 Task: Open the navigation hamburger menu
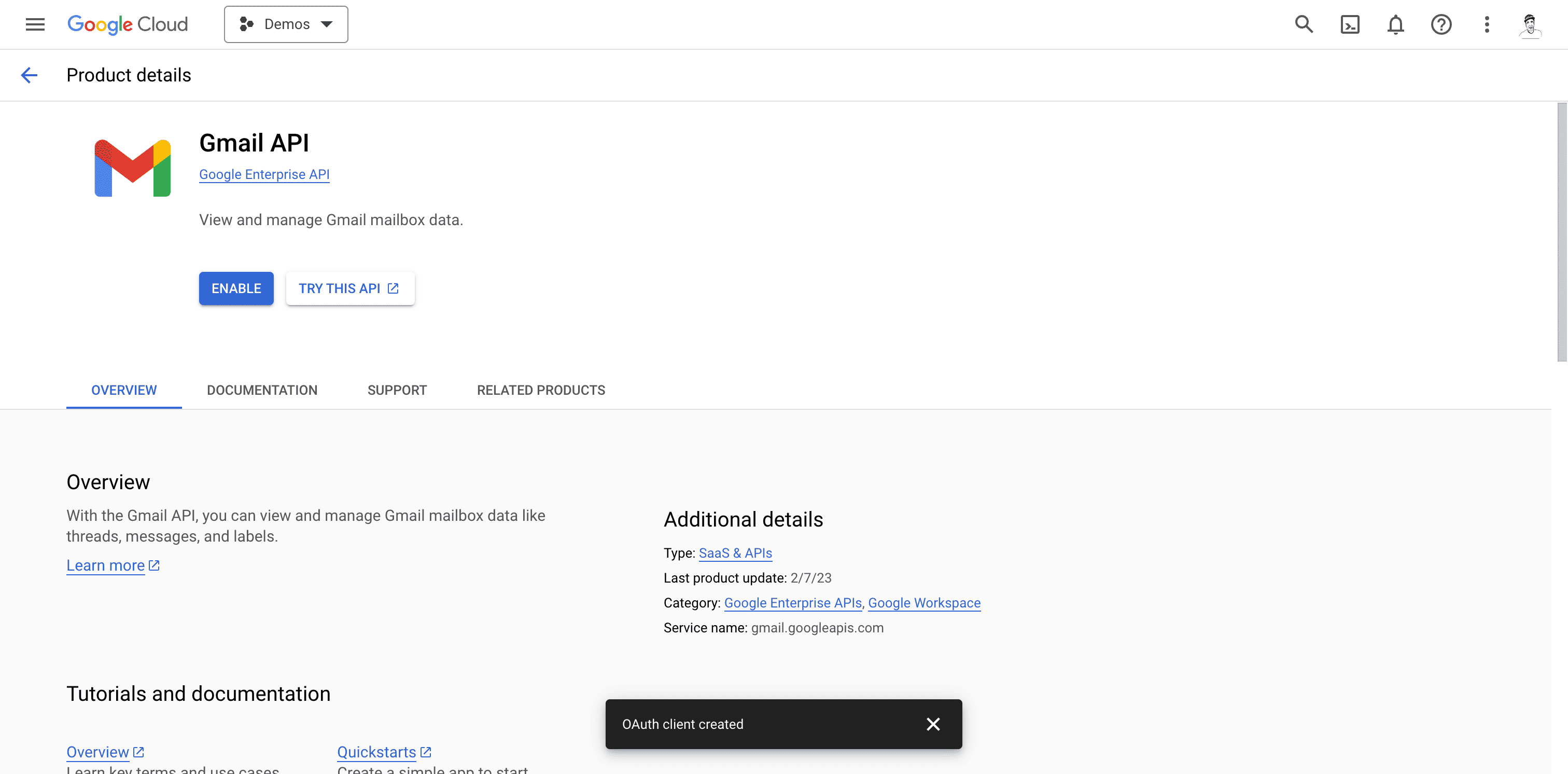[x=35, y=24]
